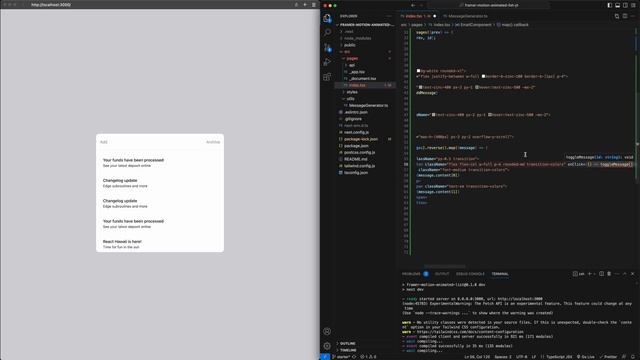Image resolution: width=640 pixels, height=360 pixels.
Task: Open the Output panel tab
Action: point(442,274)
